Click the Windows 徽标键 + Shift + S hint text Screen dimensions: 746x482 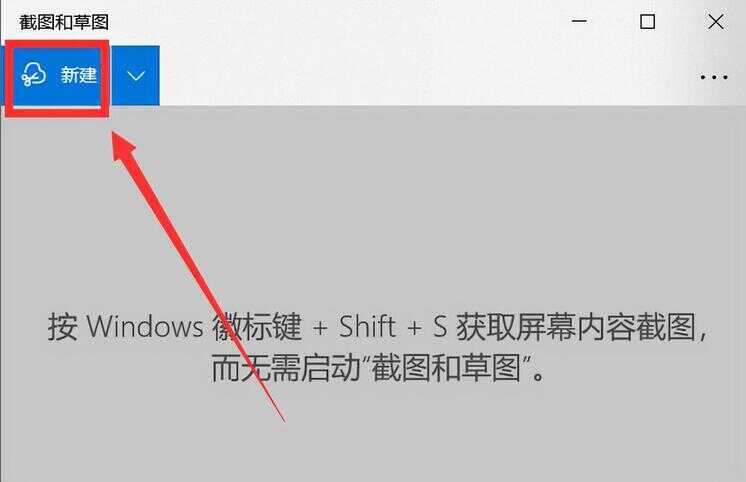pyautogui.click(x=377, y=326)
